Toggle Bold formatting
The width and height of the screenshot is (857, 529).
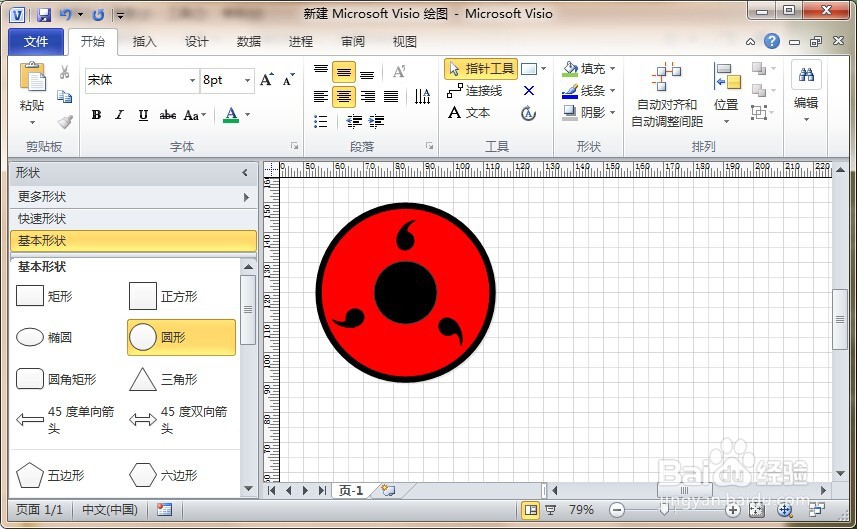(96, 115)
